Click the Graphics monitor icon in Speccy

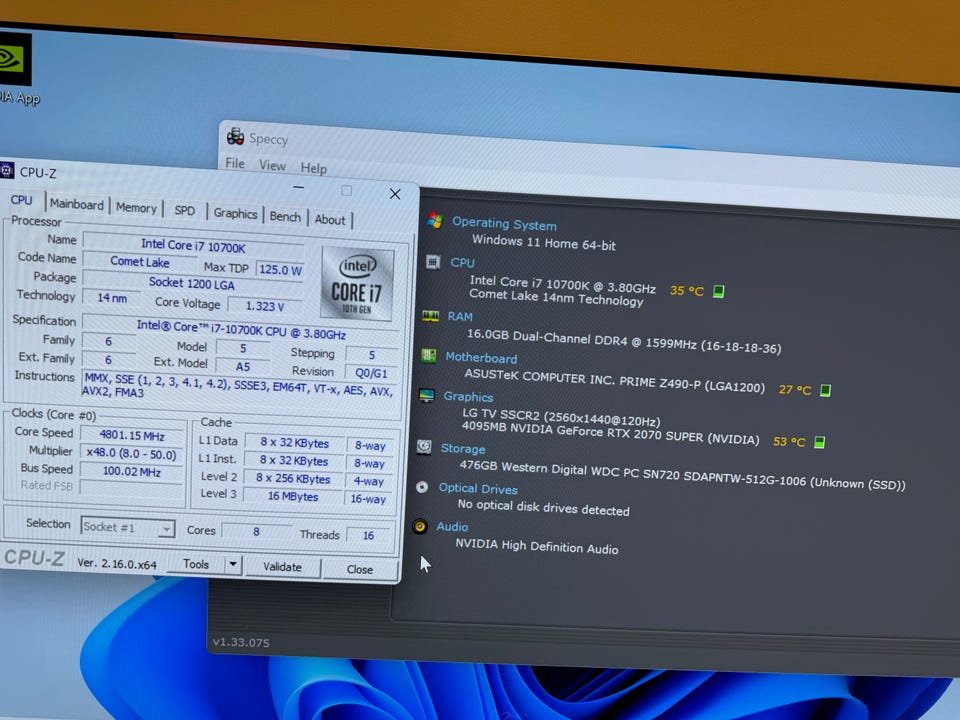point(427,395)
